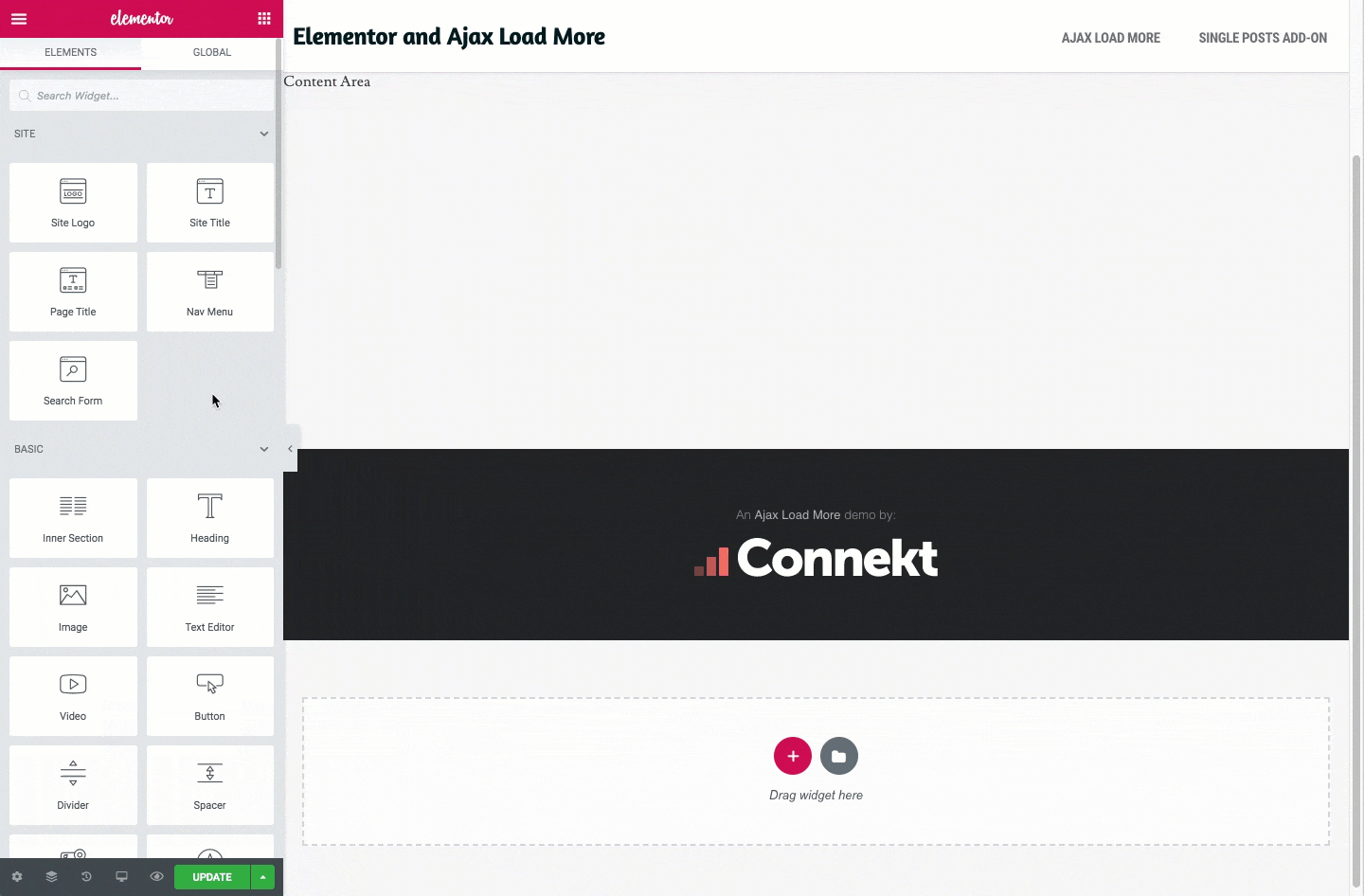
Task: Hide the panel with collapse arrow
Action: click(291, 449)
